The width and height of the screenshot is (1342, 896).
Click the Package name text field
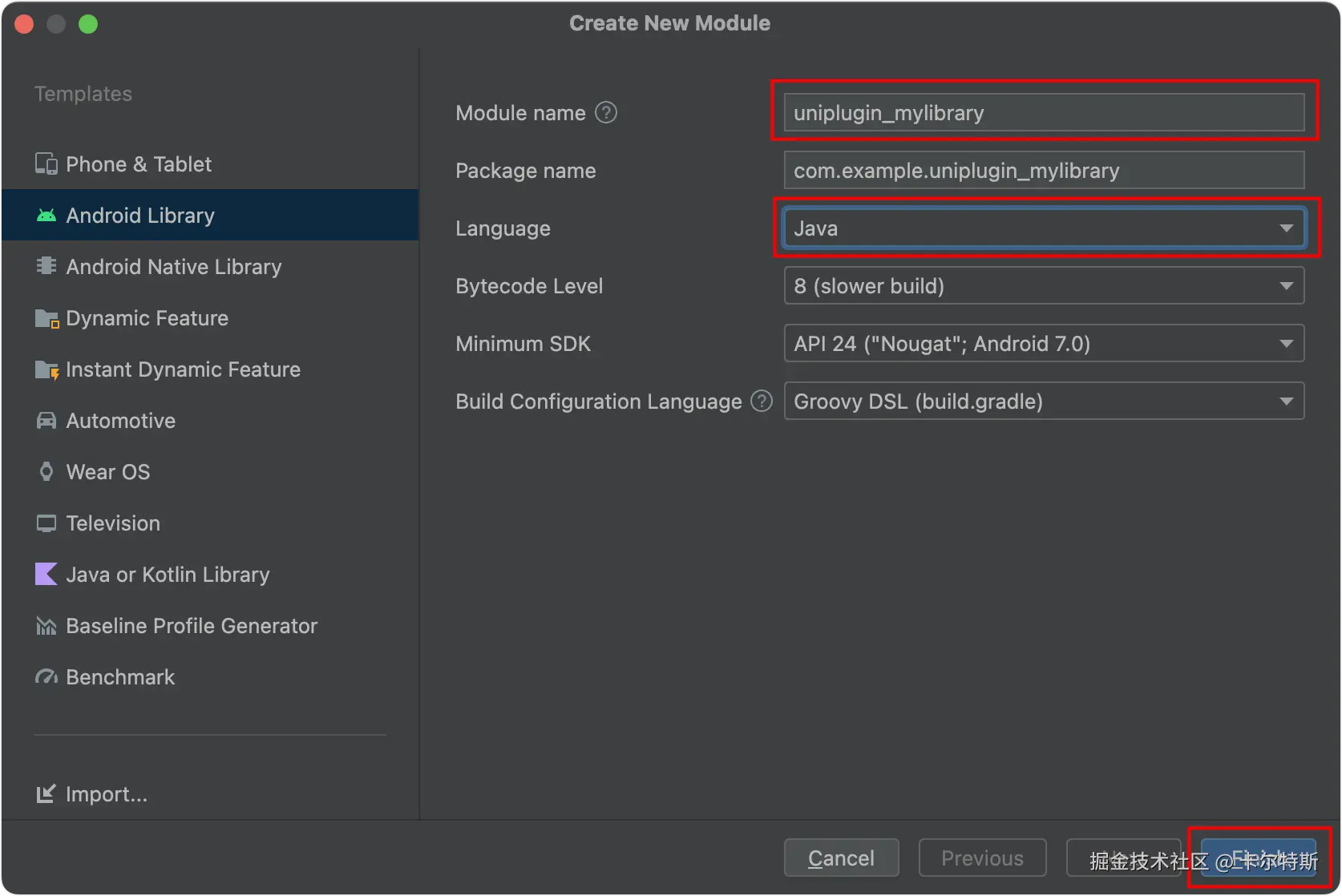click(x=1044, y=171)
